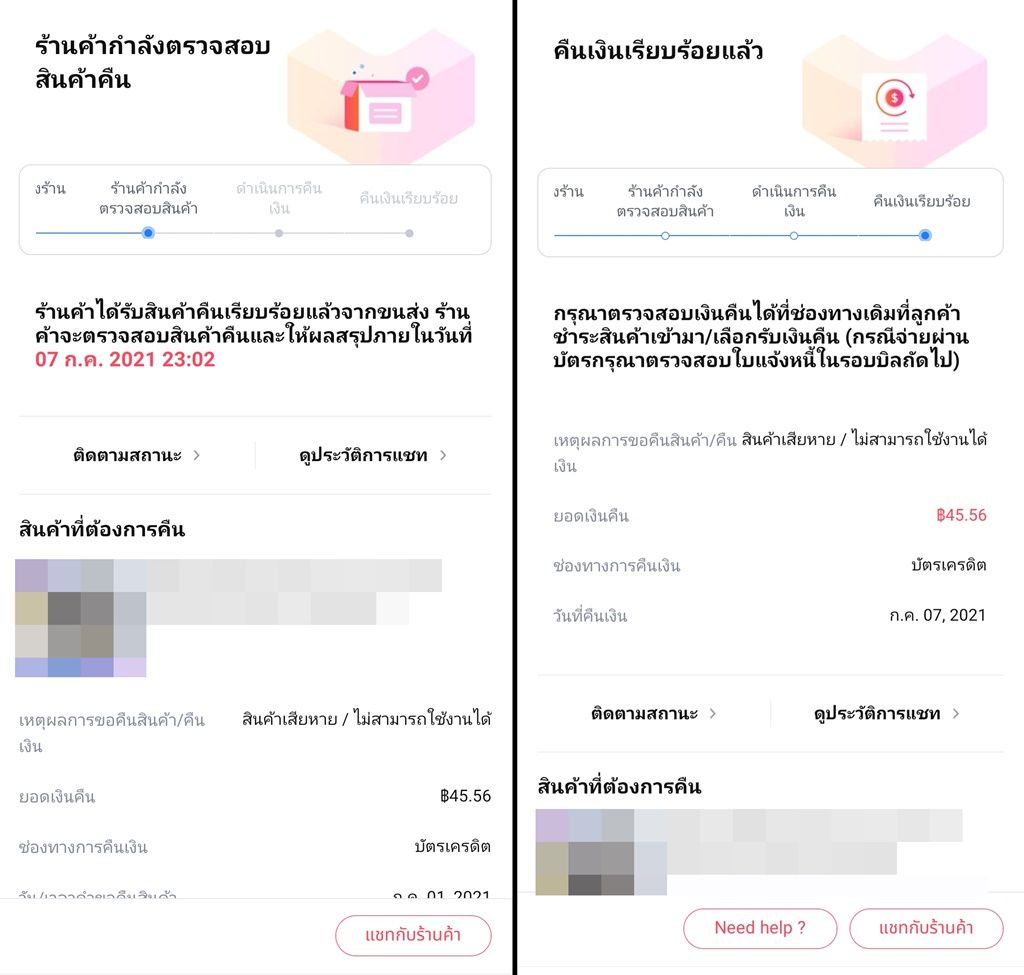1024x975 pixels.
Task: Open the blurred product thumbnail on left screen
Action: click(x=81, y=618)
